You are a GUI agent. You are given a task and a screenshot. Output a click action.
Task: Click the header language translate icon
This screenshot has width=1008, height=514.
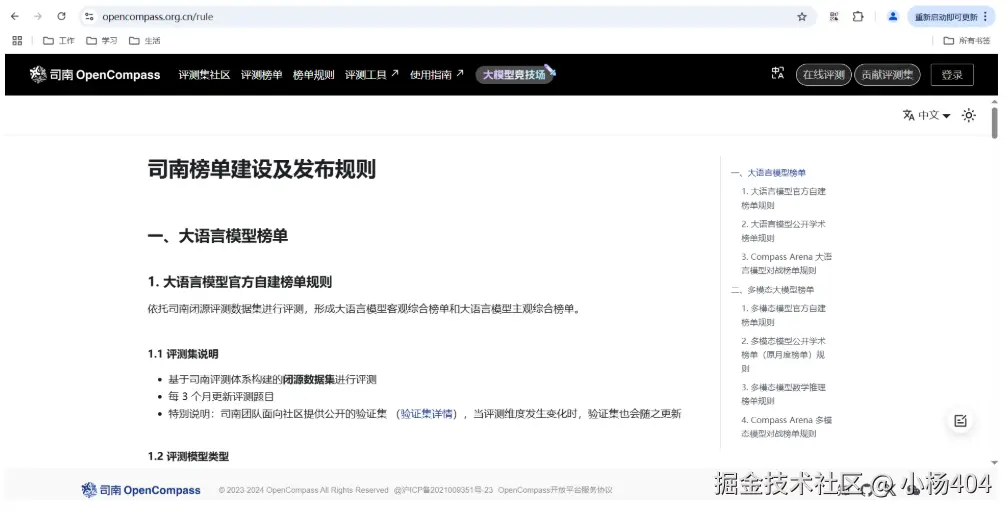tap(778, 74)
